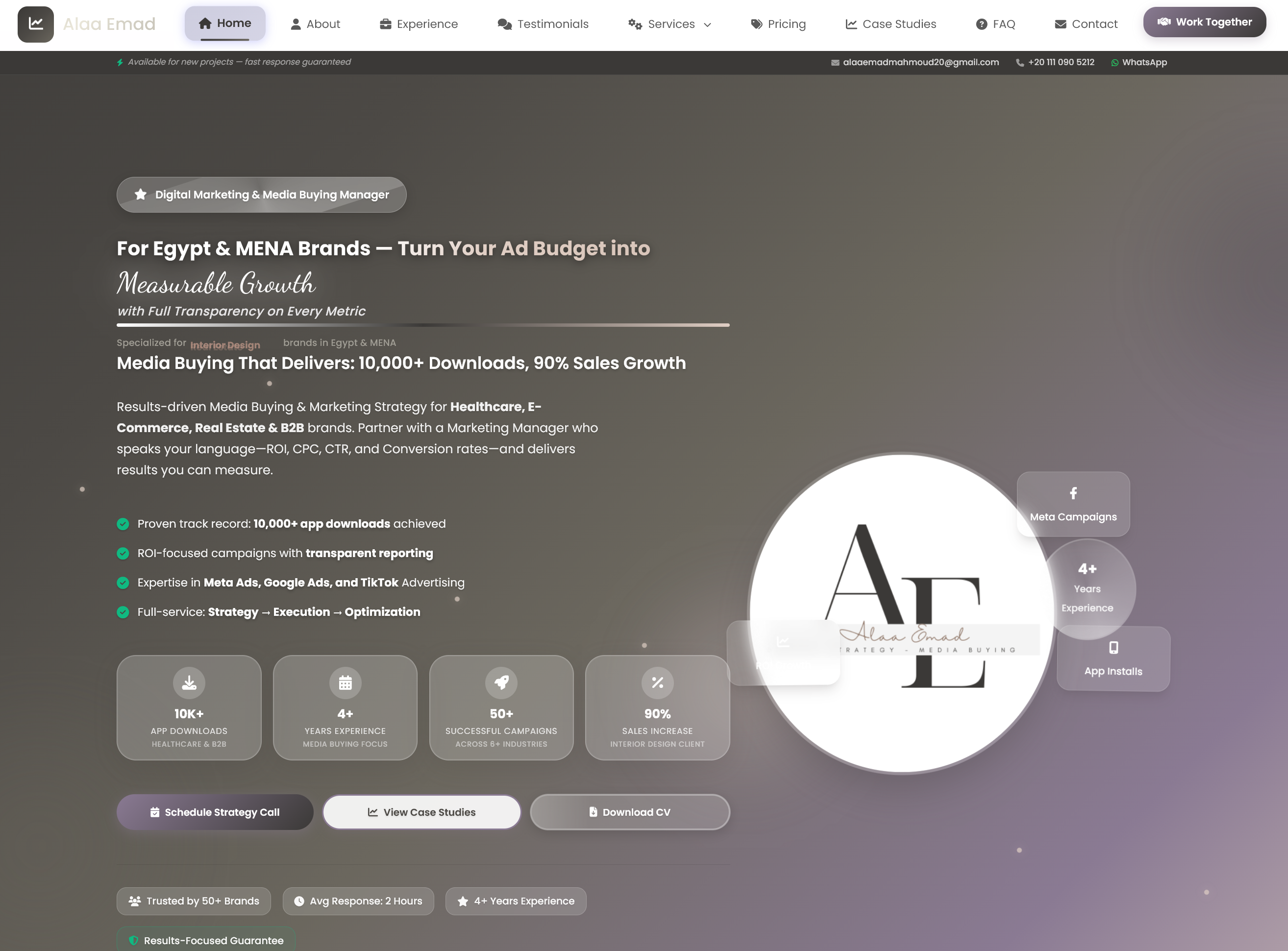Open the Testimonials nav item

coord(543,24)
